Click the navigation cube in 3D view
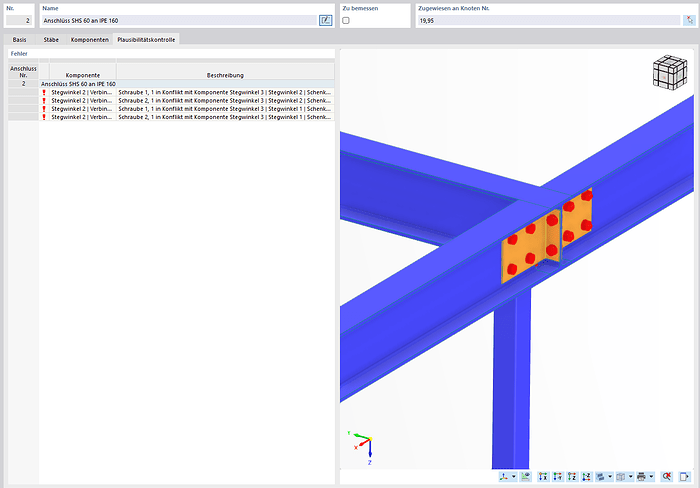The image size is (700, 488). pos(670,73)
